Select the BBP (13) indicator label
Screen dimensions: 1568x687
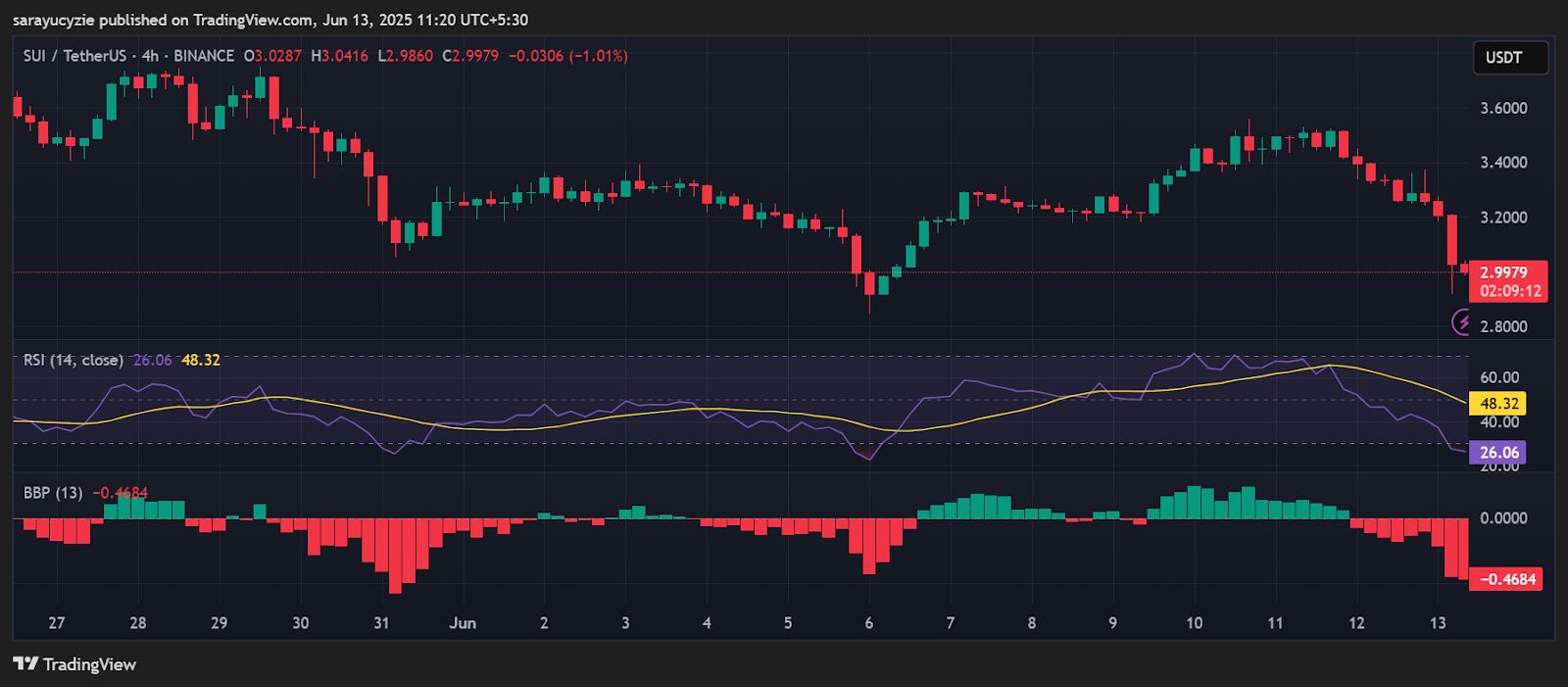[x=53, y=493]
